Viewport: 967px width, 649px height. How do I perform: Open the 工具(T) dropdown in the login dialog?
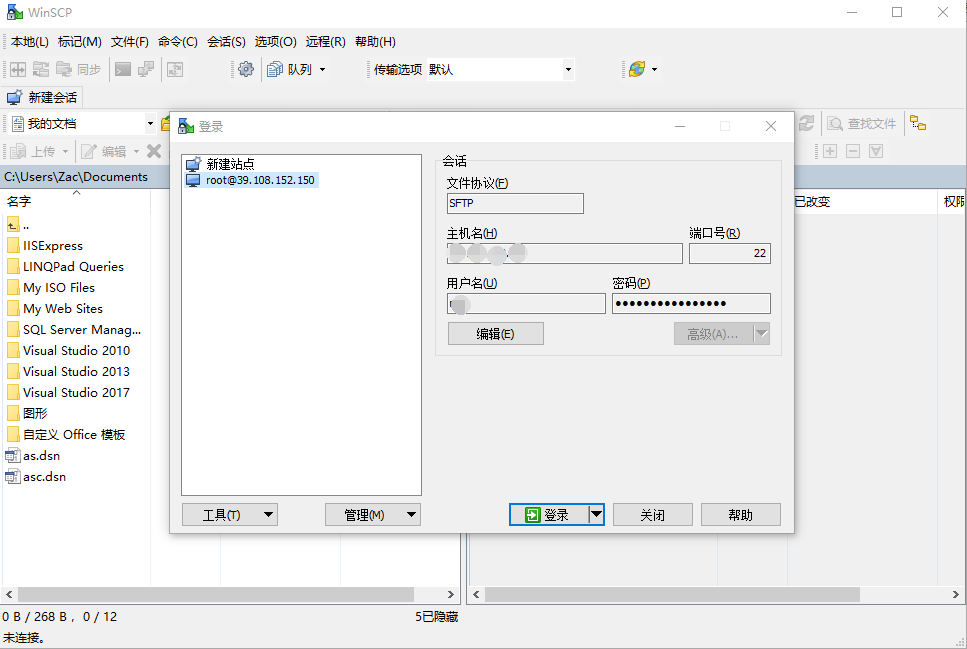click(x=229, y=515)
